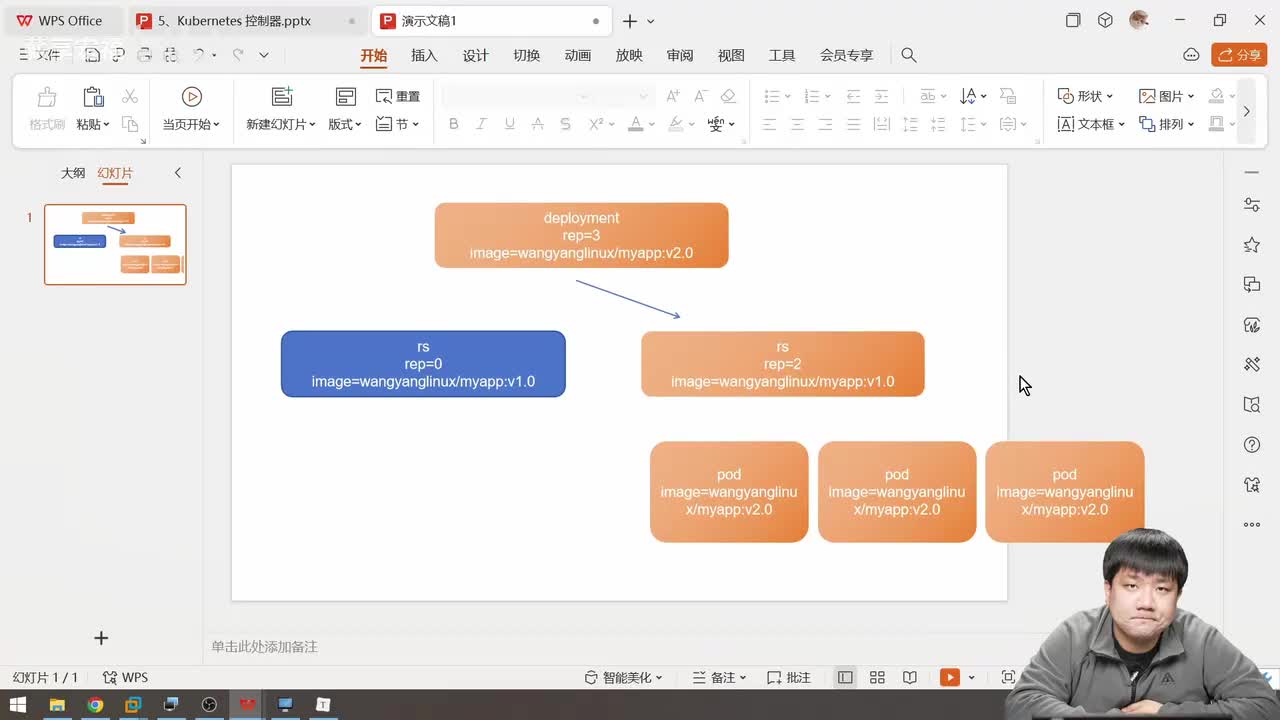
Task: Click the Format Painter (格式刷) icon
Action: (46, 97)
